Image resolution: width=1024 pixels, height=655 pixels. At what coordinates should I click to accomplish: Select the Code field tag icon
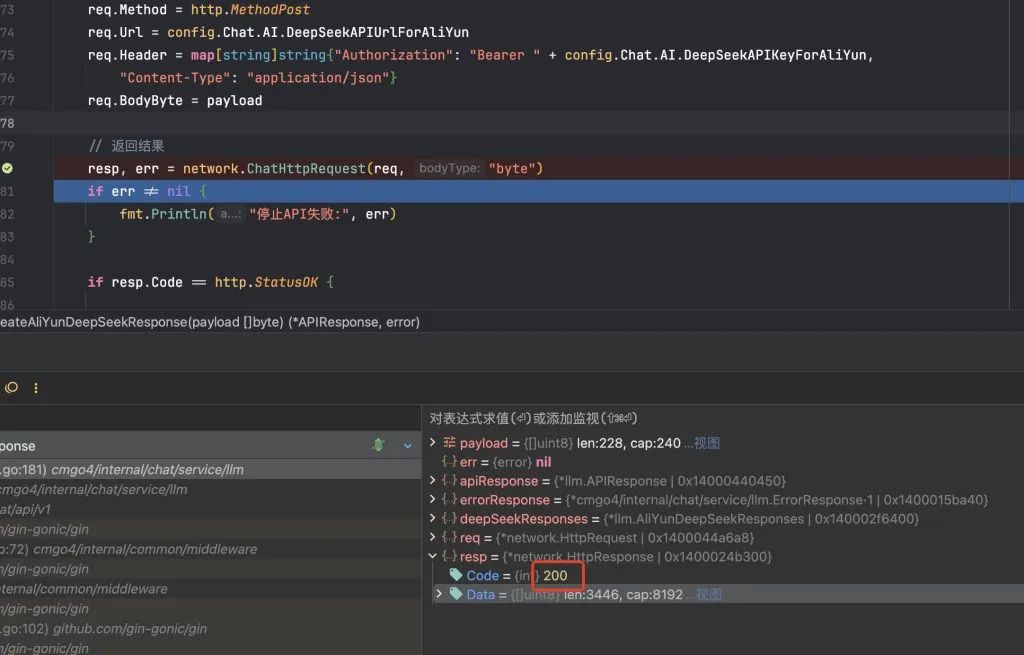pyautogui.click(x=456, y=576)
